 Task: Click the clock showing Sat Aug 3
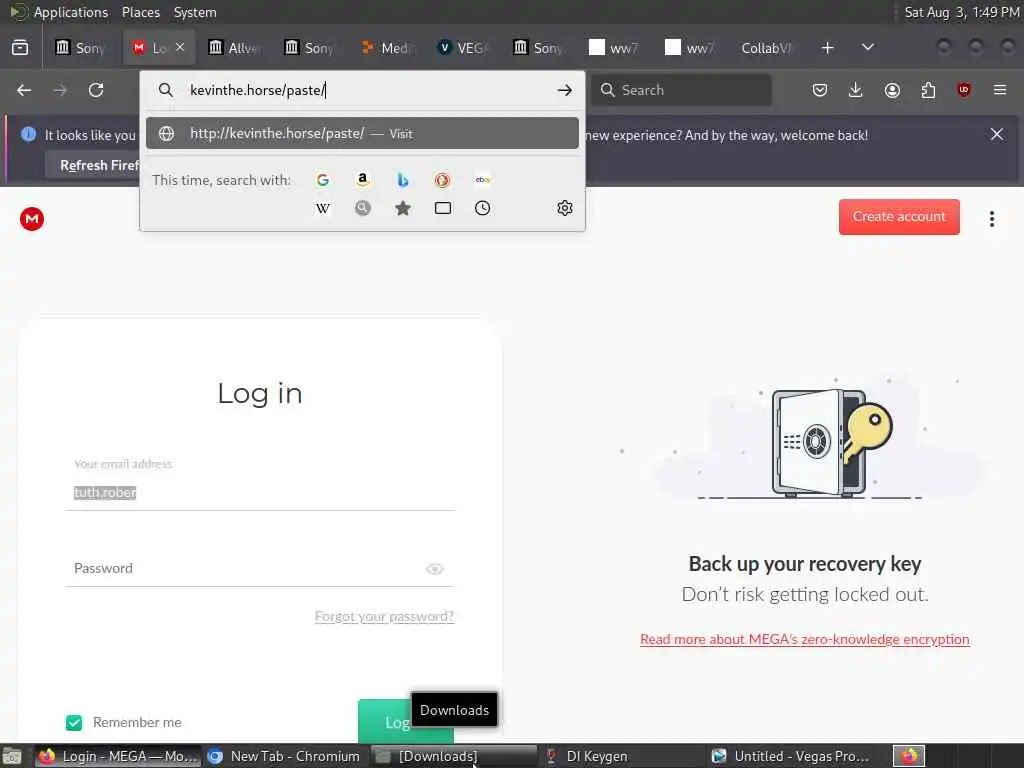[x=961, y=12]
